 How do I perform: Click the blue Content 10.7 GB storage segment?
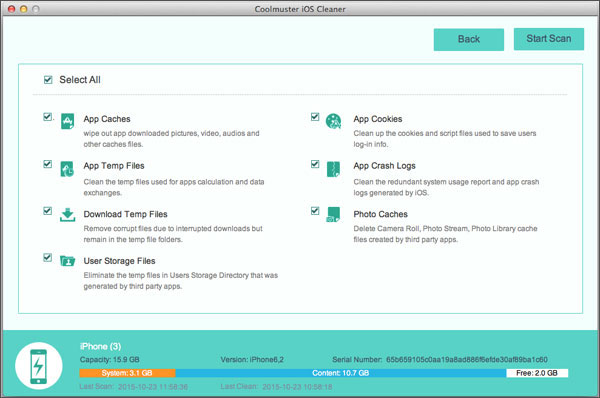(341, 373)
